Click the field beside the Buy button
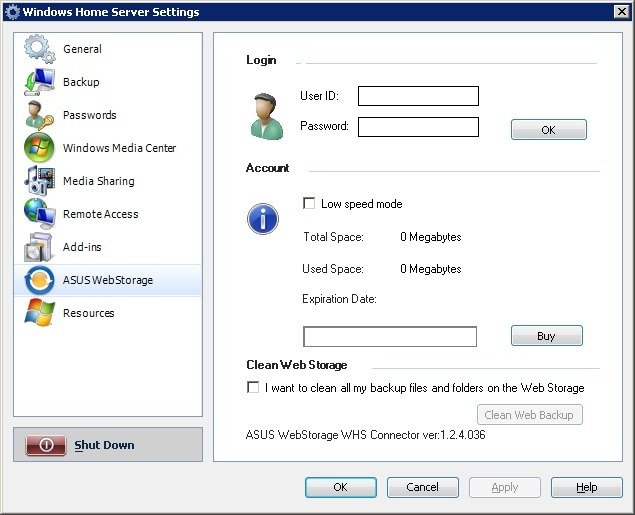The image size is (635, 515). coord(390,336)
